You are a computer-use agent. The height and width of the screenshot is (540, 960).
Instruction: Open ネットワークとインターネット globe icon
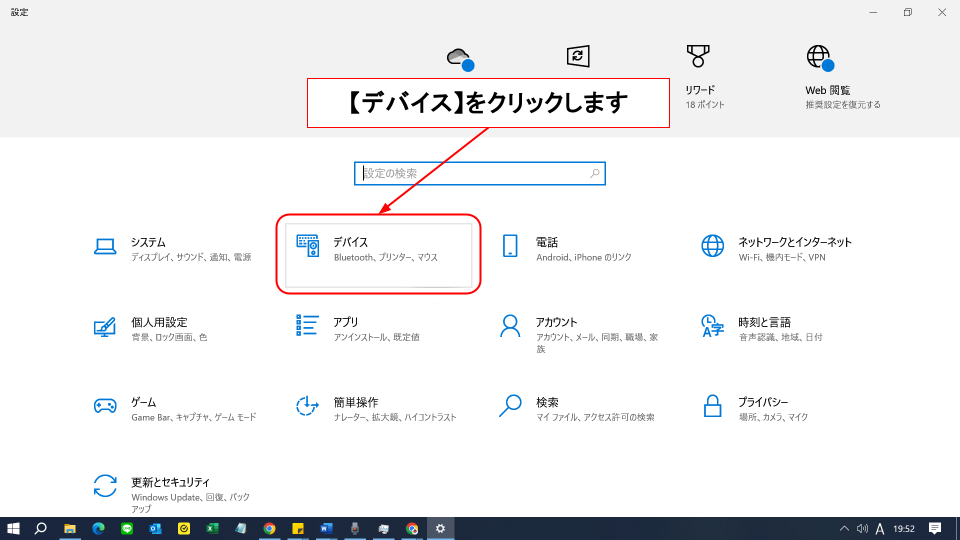[713, 246]
